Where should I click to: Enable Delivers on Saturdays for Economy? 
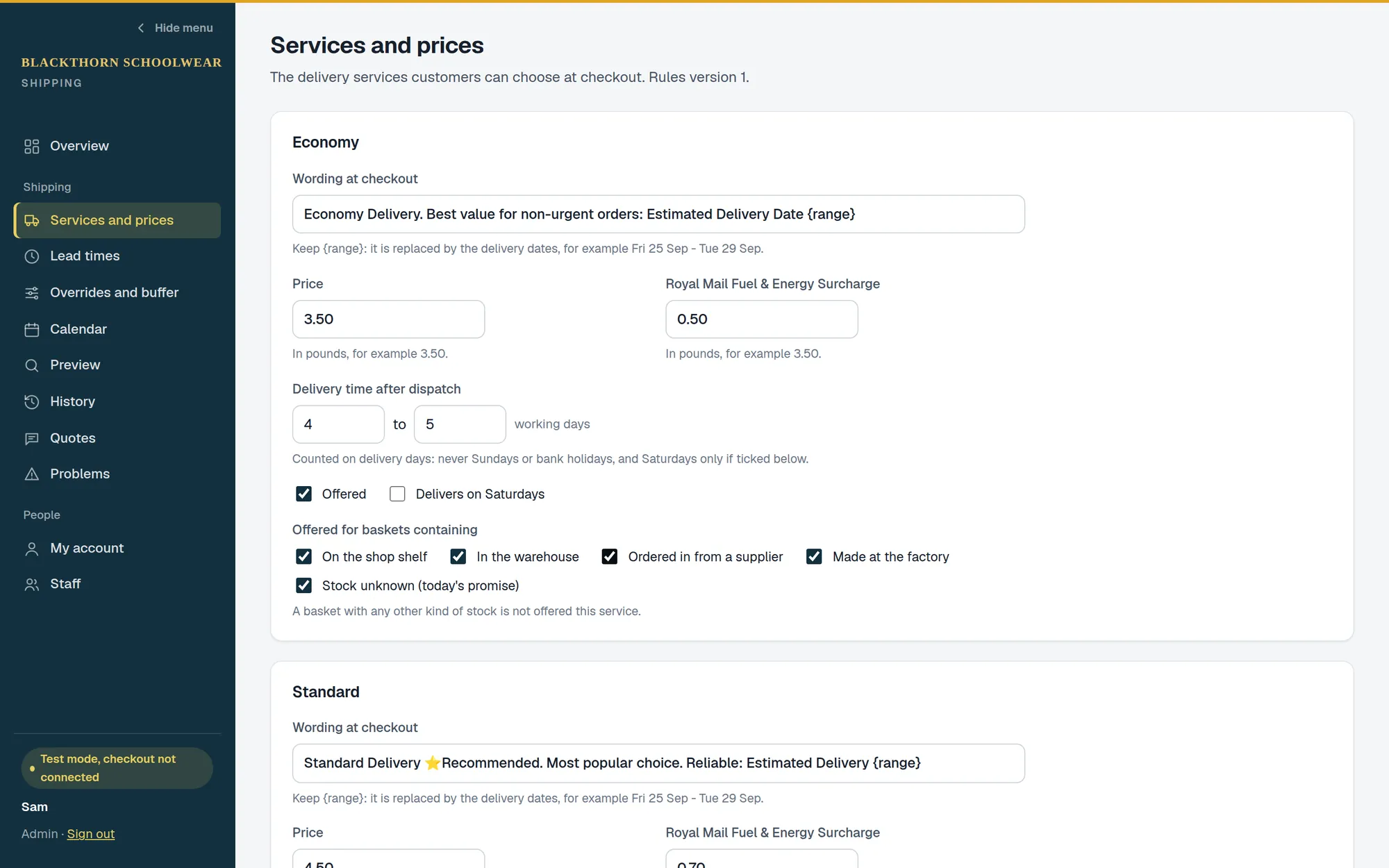point(397,494)
